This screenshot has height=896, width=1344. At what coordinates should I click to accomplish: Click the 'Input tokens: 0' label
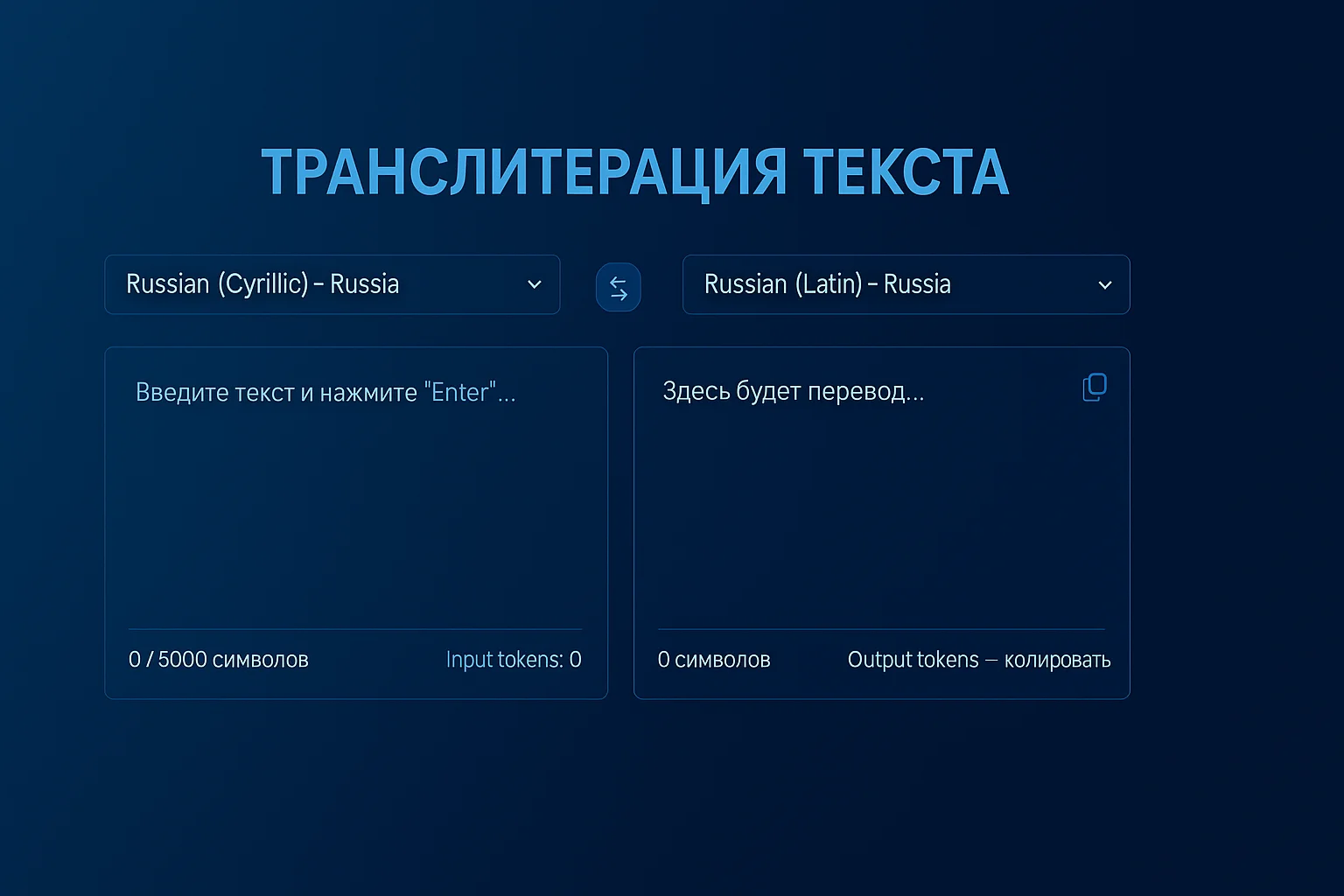coord(514,660)
